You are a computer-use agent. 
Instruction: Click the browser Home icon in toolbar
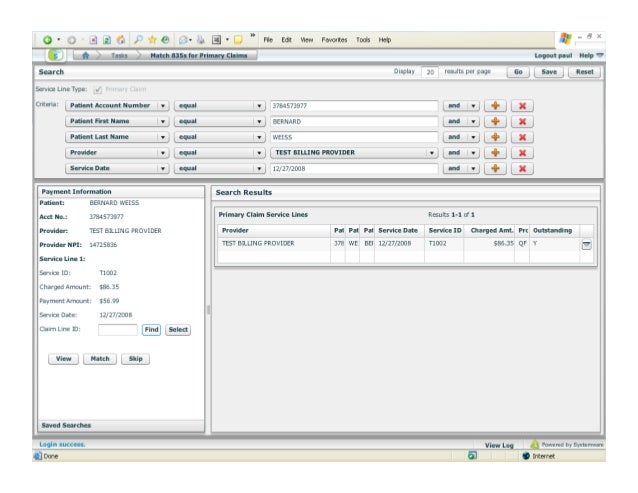[121, 40]
